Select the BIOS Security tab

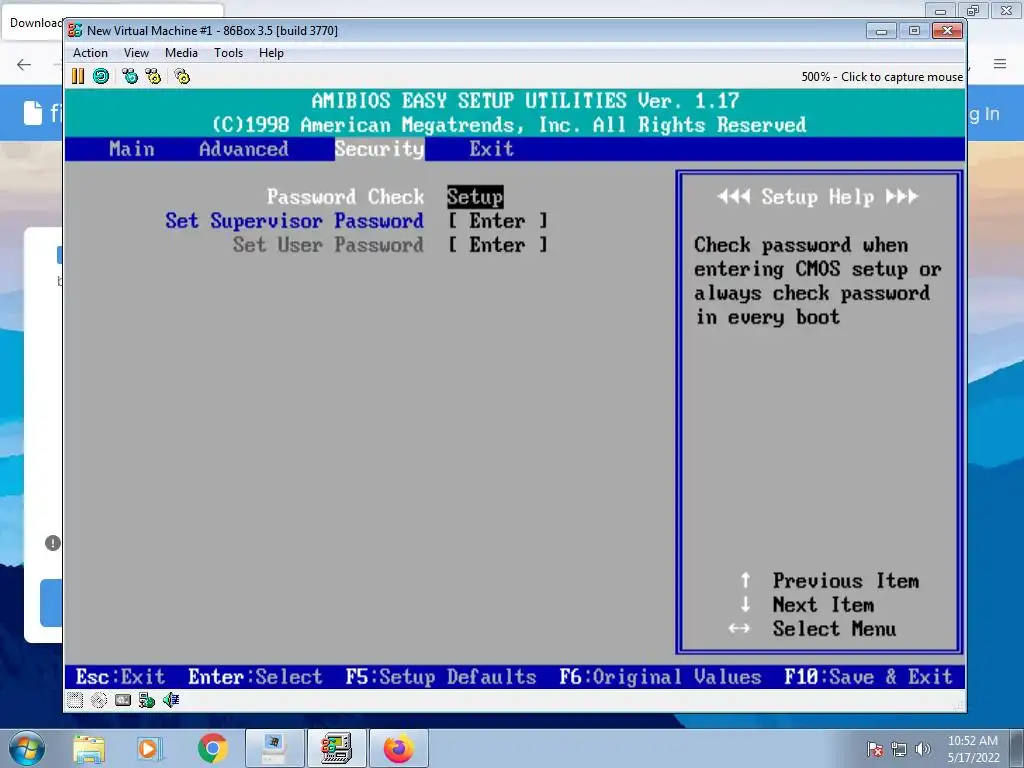click(379, 149)
